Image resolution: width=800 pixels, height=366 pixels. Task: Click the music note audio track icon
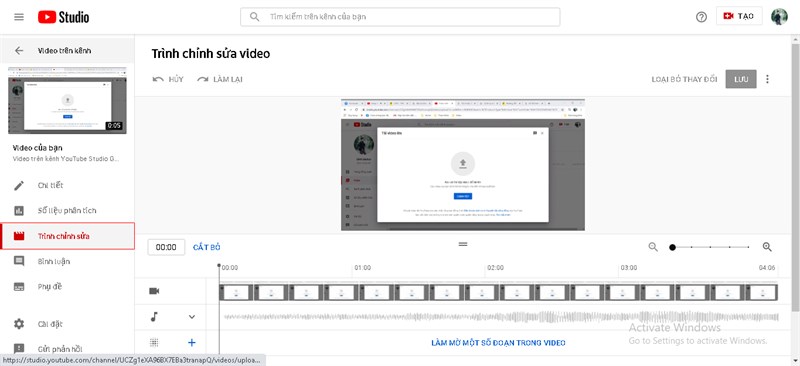(x=154, y=316)
